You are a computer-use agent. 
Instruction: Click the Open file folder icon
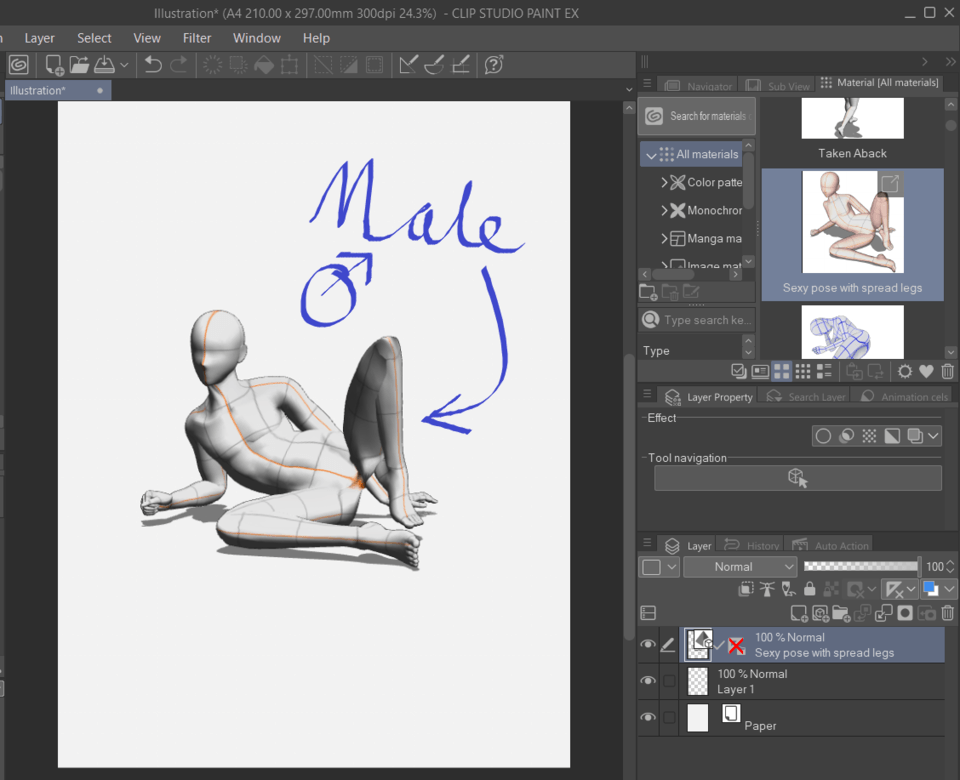80,65
